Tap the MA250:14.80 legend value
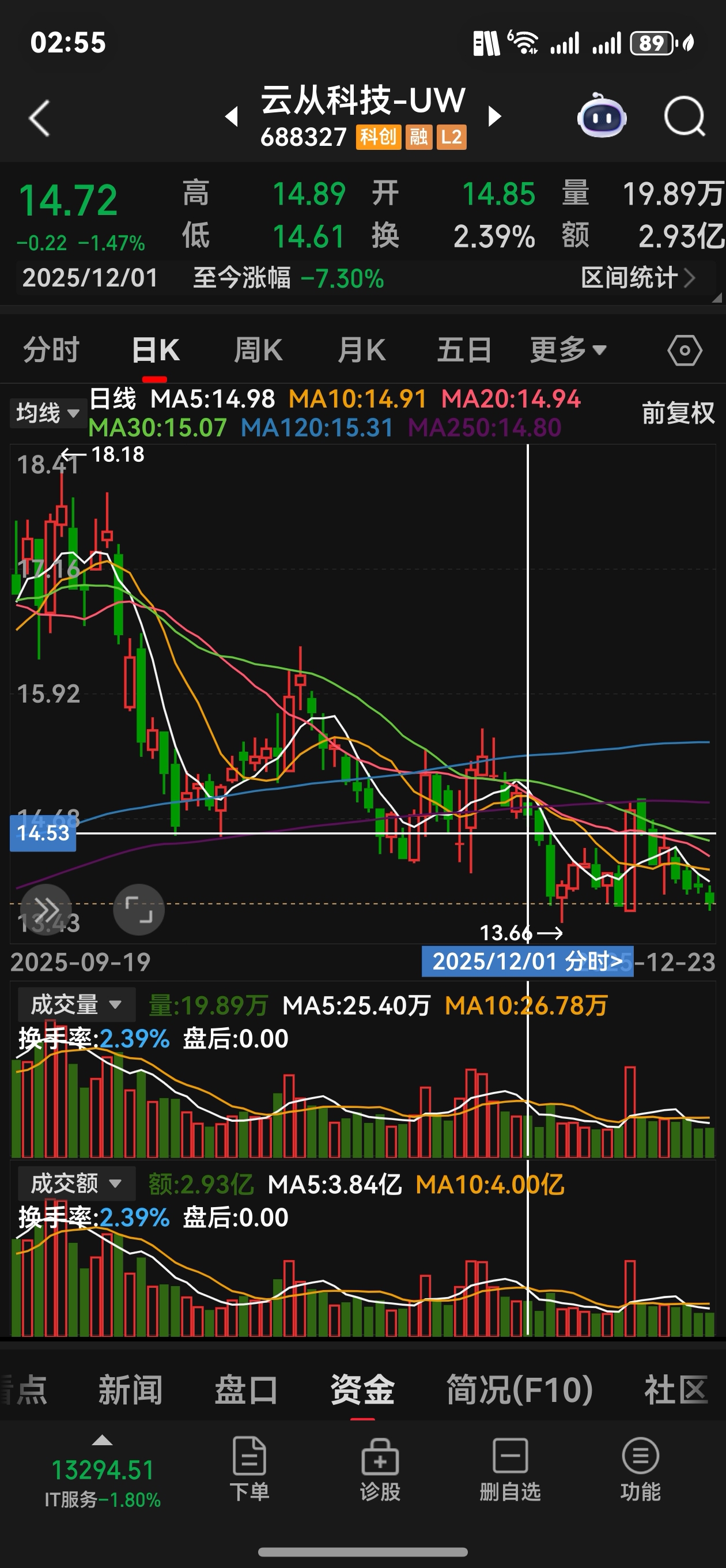726x1568 pixels. click(485, 427)
